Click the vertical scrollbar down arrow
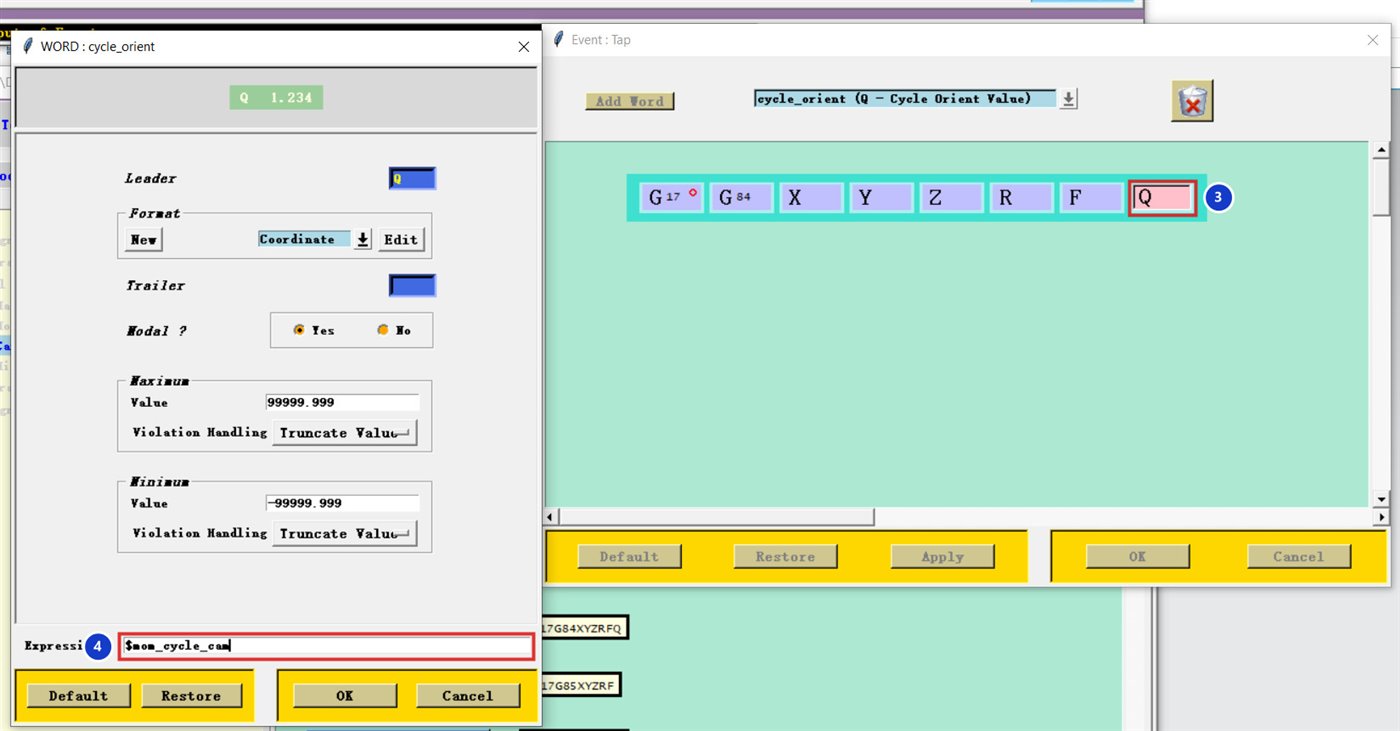Viewport: 1400px width, 731px height. [1382, 499]
